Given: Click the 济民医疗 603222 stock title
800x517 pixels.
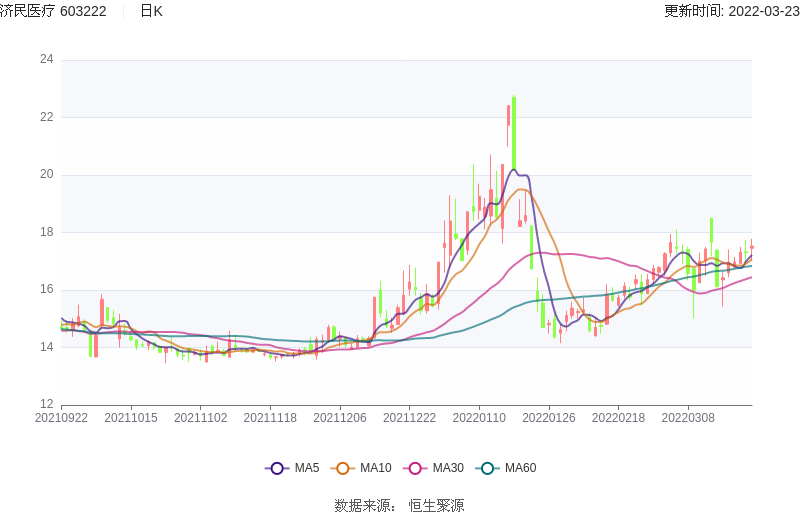Looking at the screenshot, I should [x=54, y=11].
